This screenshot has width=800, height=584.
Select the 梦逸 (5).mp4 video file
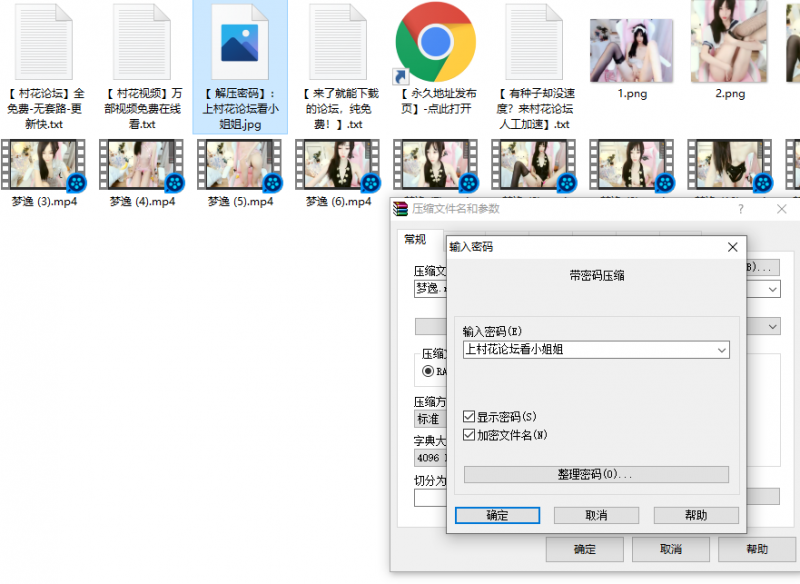[240, 166]
